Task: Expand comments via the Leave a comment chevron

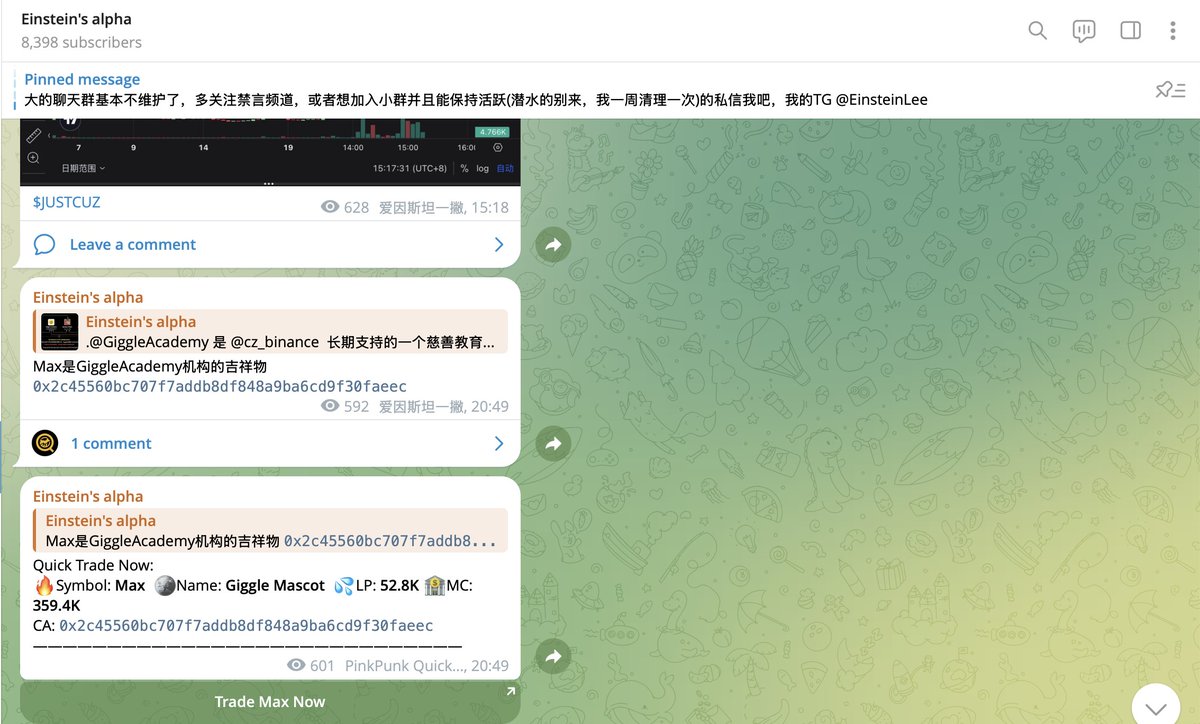Action: [x=499, y=245]
